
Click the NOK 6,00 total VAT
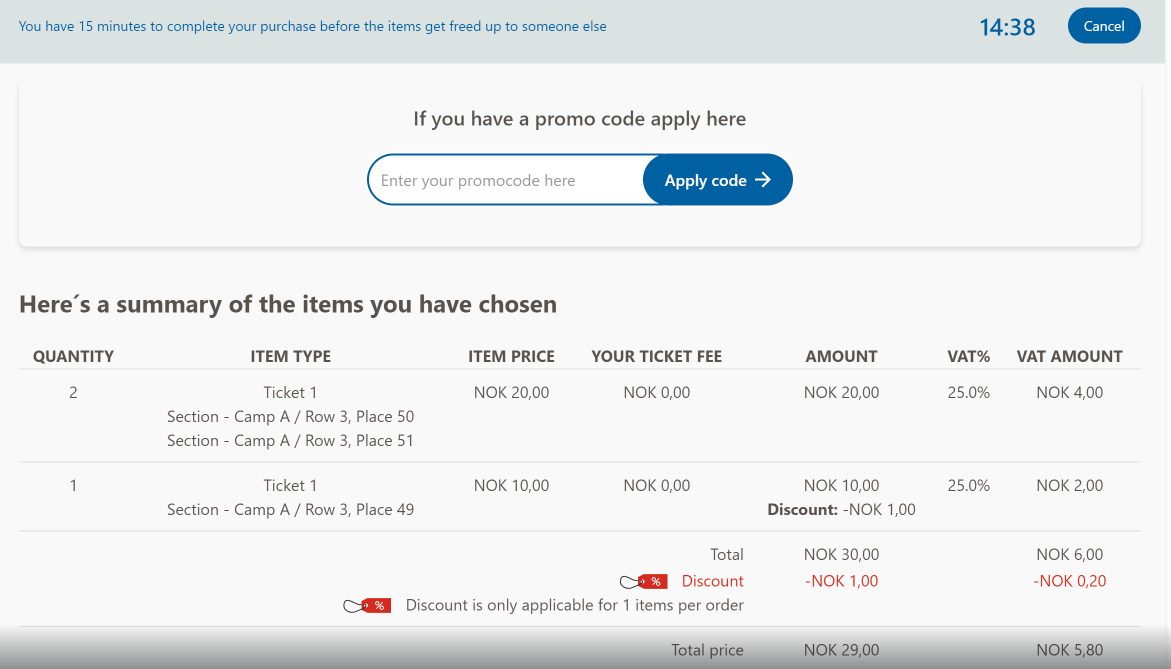1069,555
